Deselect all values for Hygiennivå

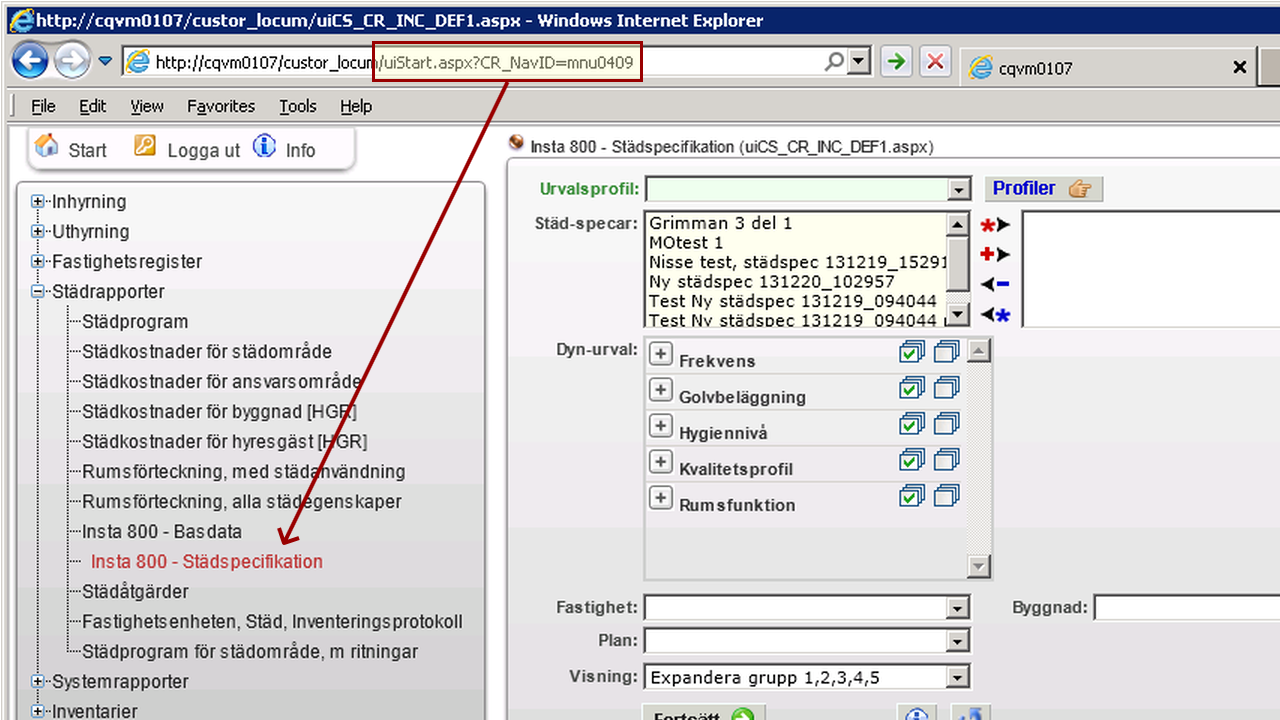click(947, 424)
